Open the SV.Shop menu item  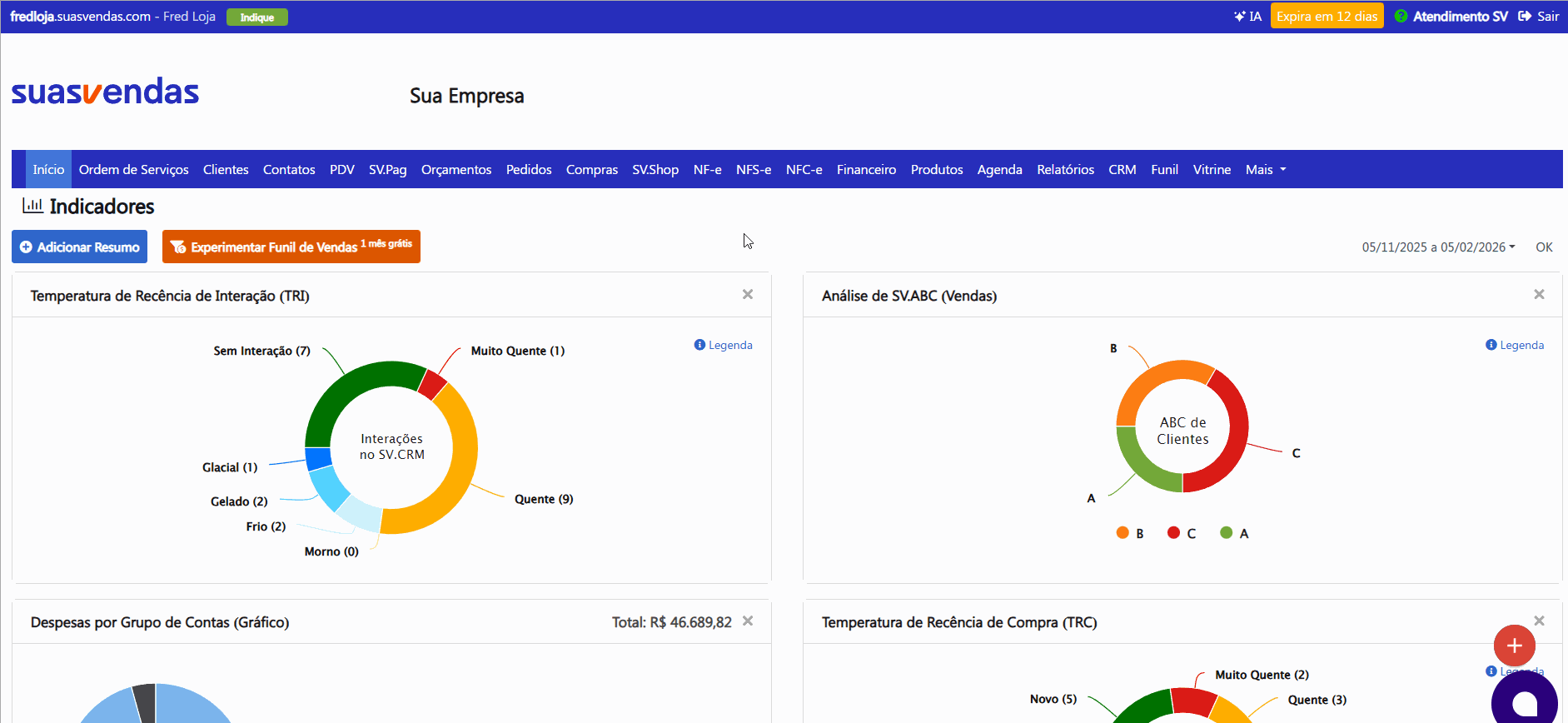pyautogui.click(x=655, y=169)
